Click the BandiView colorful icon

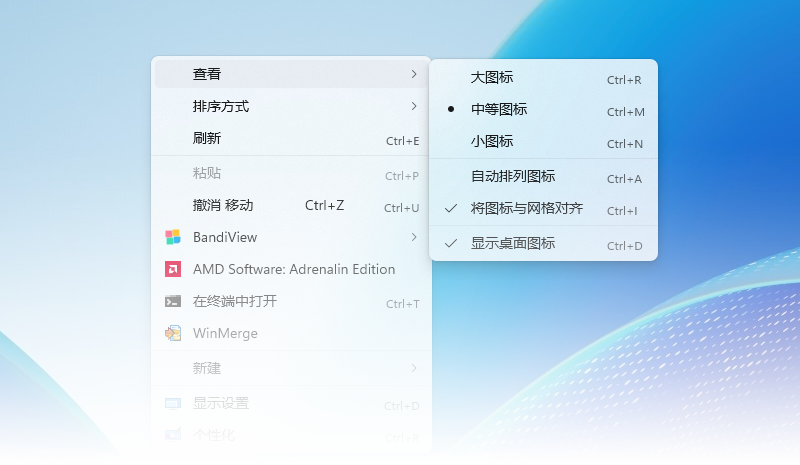coord(173,237)
